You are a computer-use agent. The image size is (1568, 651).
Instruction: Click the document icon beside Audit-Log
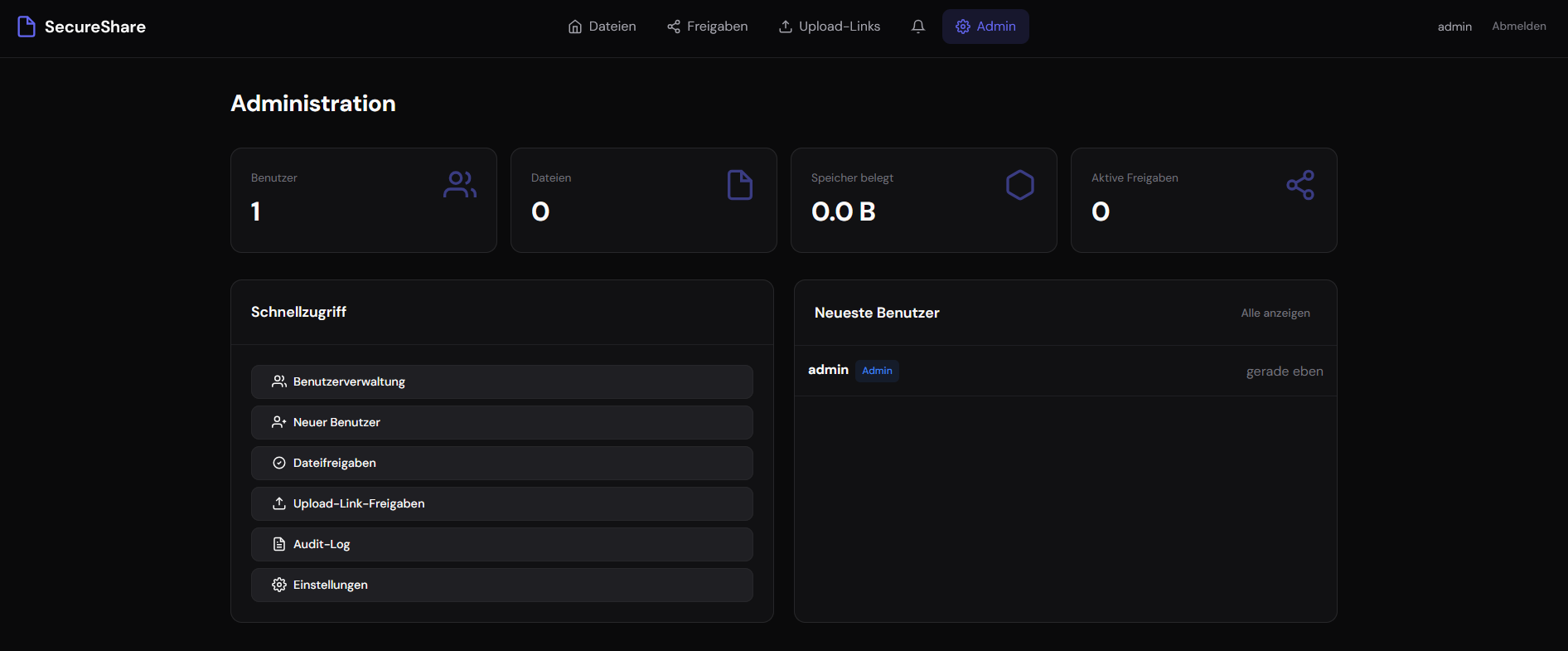click(x=279, y=544)
